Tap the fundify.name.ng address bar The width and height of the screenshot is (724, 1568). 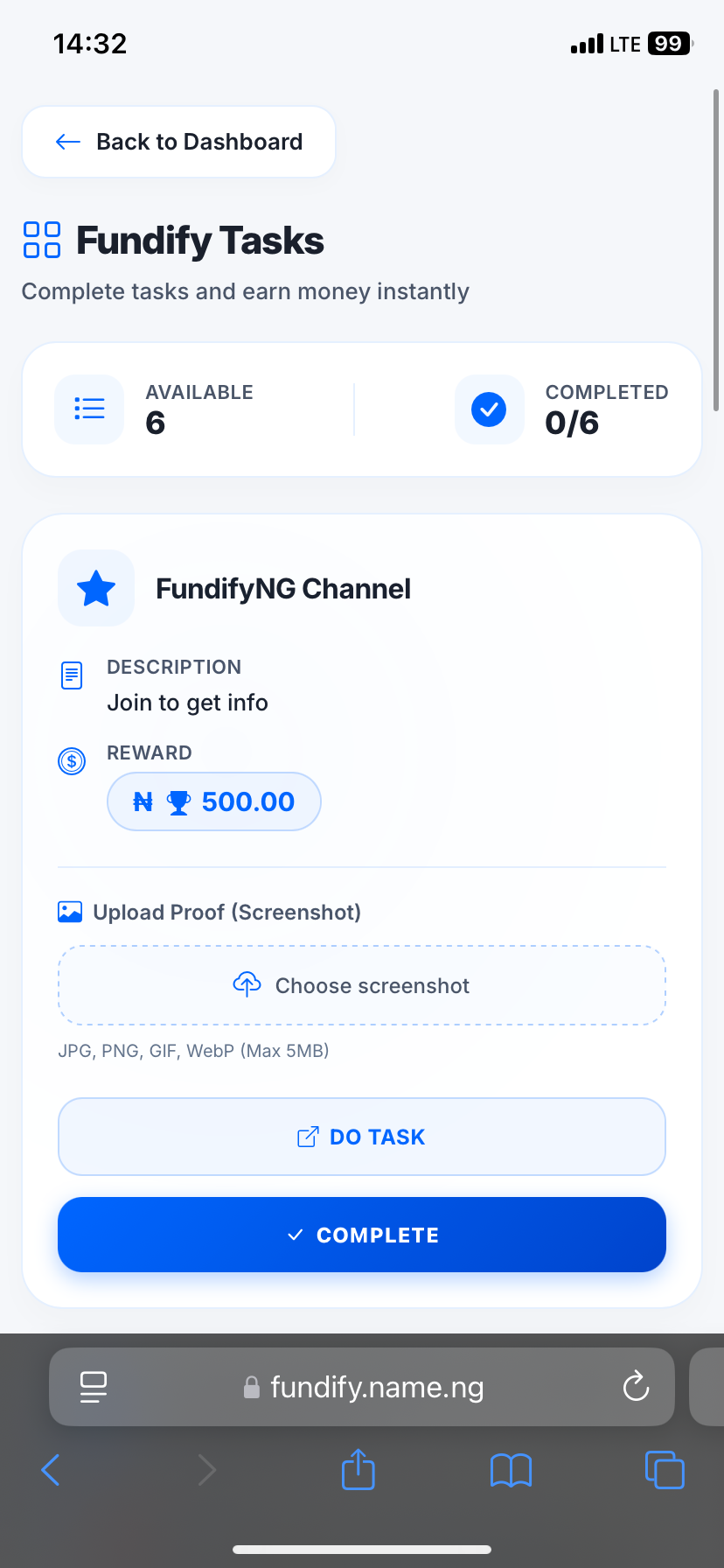click(x=376, y=1387)
